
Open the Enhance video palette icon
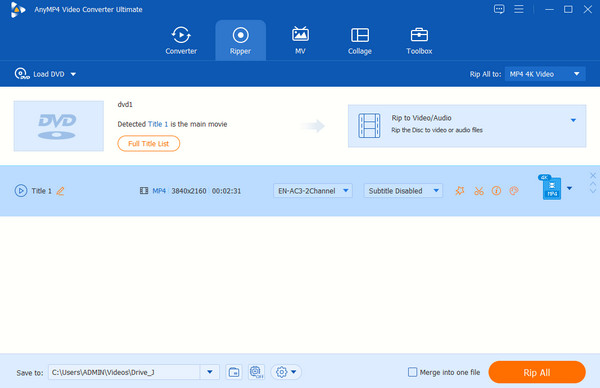(514, 191)
